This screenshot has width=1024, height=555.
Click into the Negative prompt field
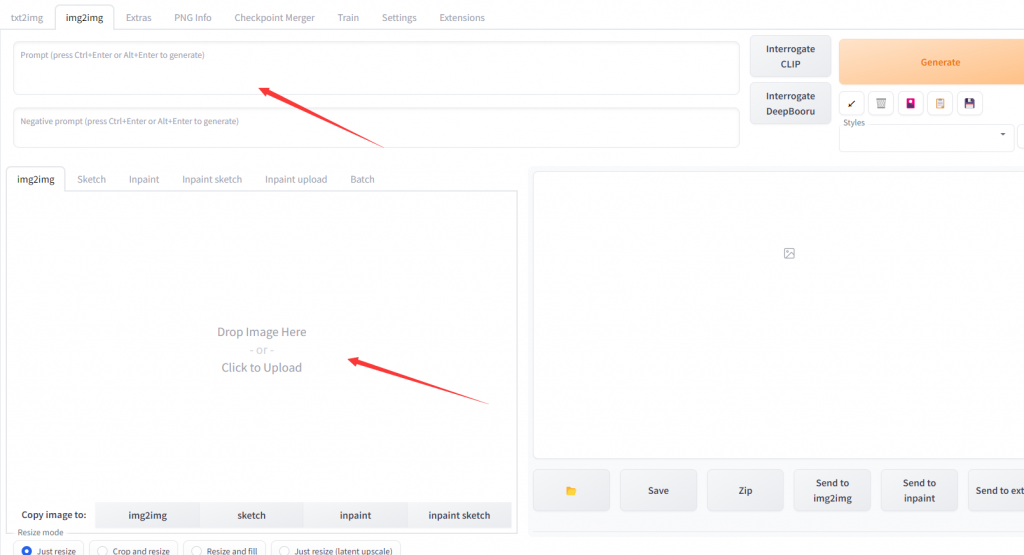click(x=376, y=128)
